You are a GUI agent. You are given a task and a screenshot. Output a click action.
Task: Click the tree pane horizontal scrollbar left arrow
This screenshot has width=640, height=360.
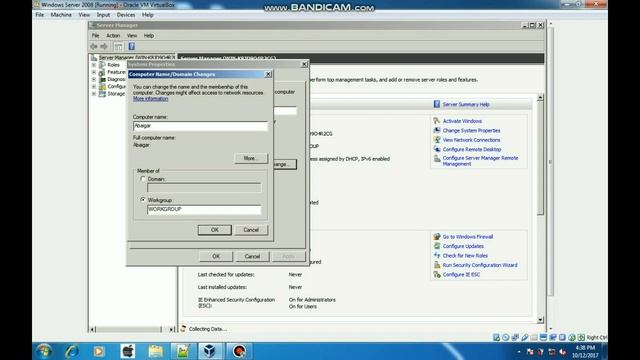point(93,329)
